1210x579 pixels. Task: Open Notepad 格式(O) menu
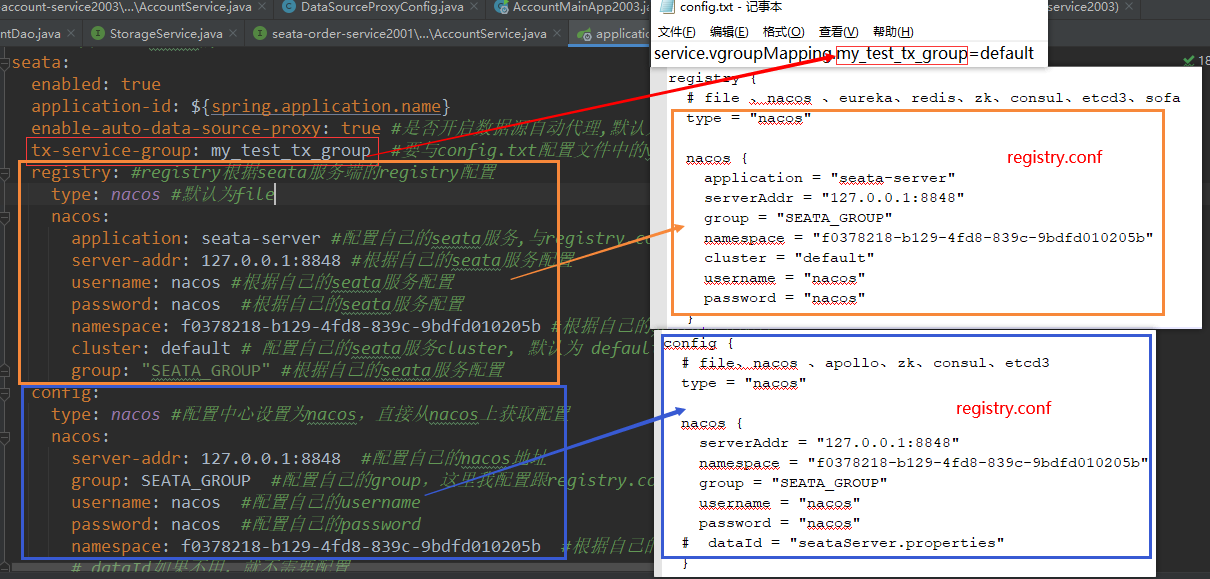pos(783,32)
